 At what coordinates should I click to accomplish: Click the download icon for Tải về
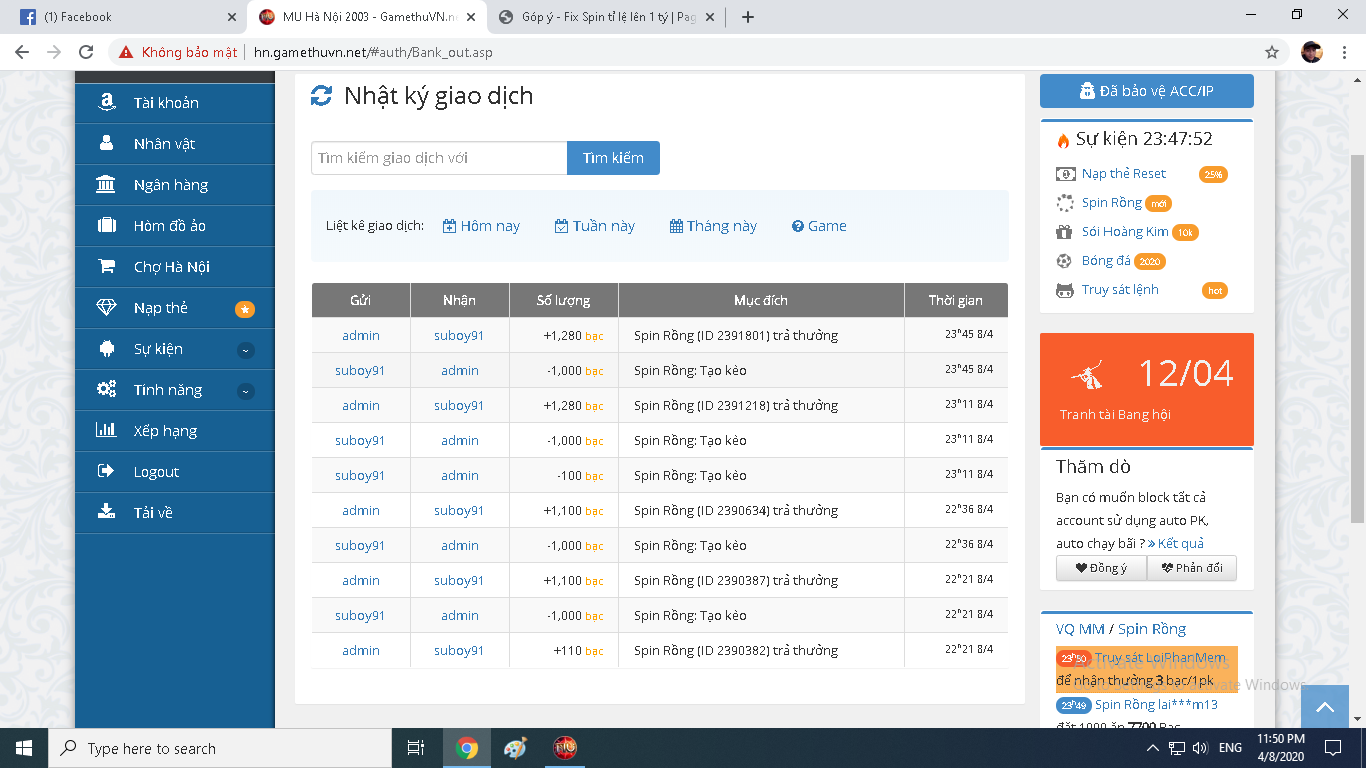tap(105, 512)
